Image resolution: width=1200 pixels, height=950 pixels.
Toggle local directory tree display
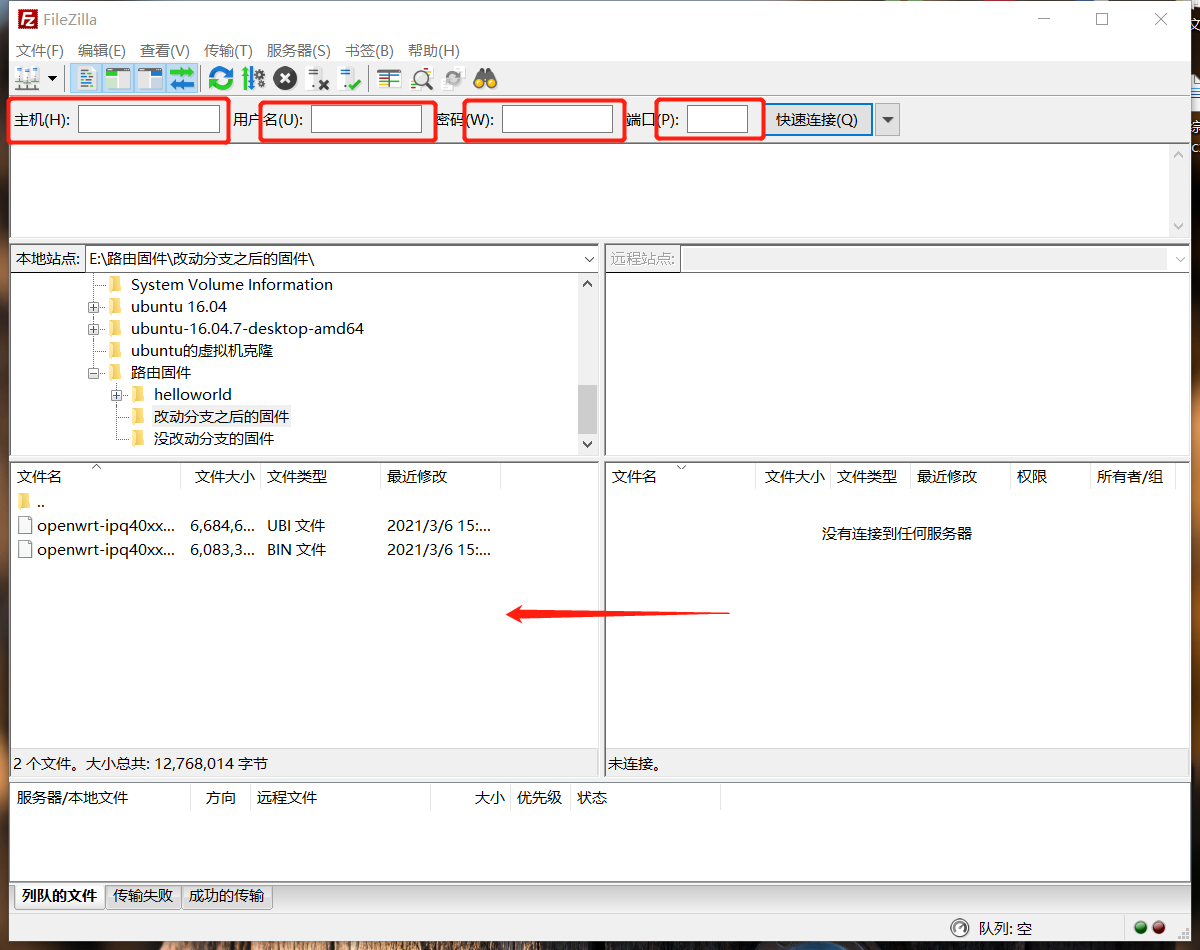[118, 78]
